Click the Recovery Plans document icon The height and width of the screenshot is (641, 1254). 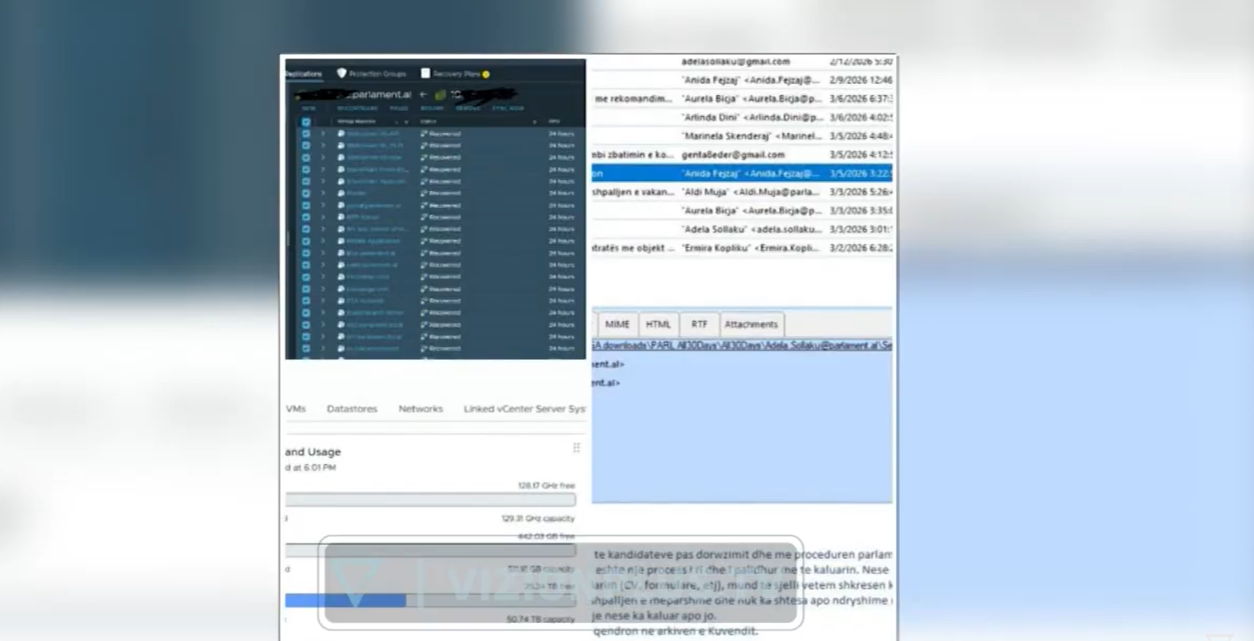coord(425,73)
